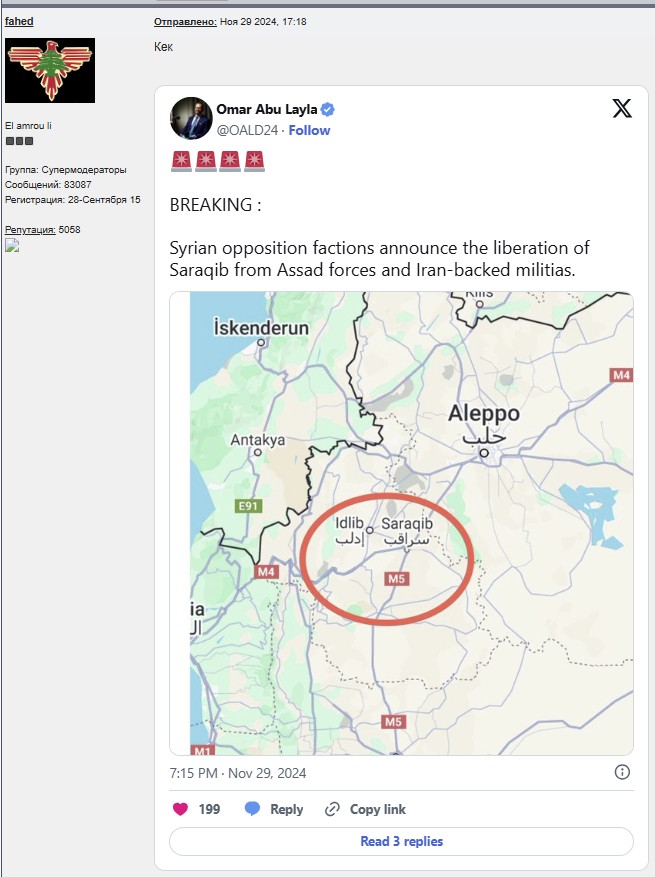Click the blue verified badge
The image size is (655, 877).
[328, 110]
